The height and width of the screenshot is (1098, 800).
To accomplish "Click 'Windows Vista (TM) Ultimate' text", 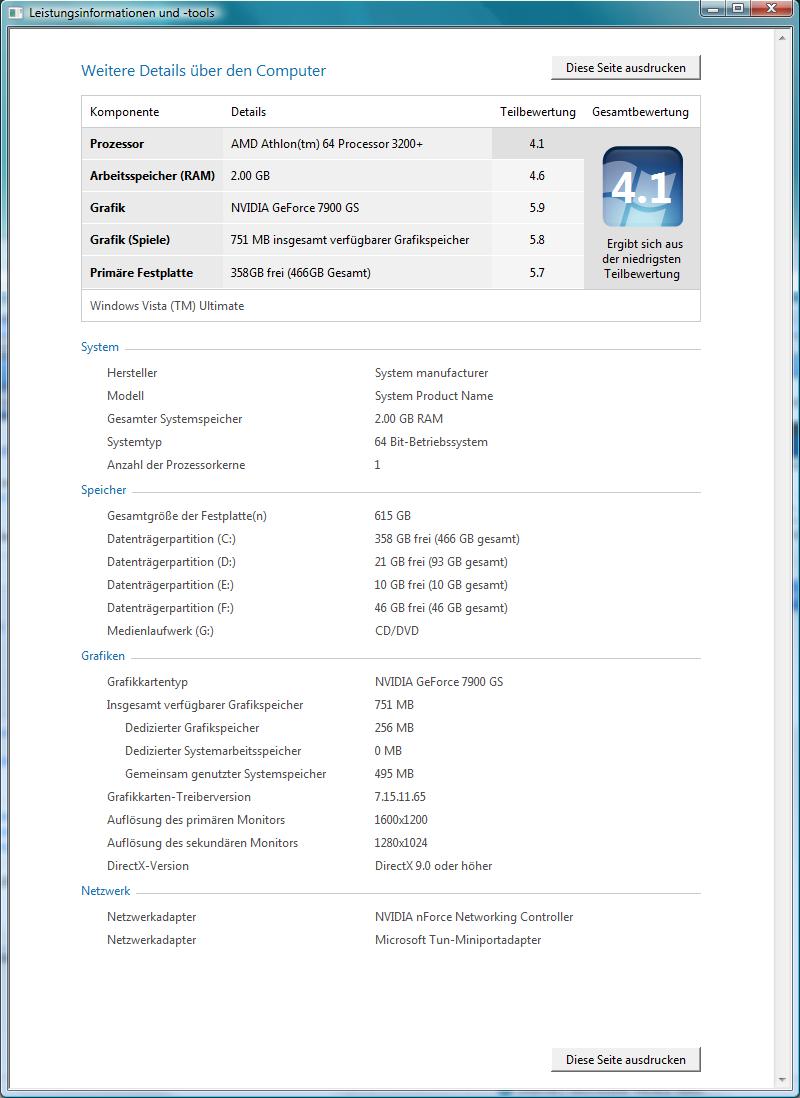I will 167,306.
